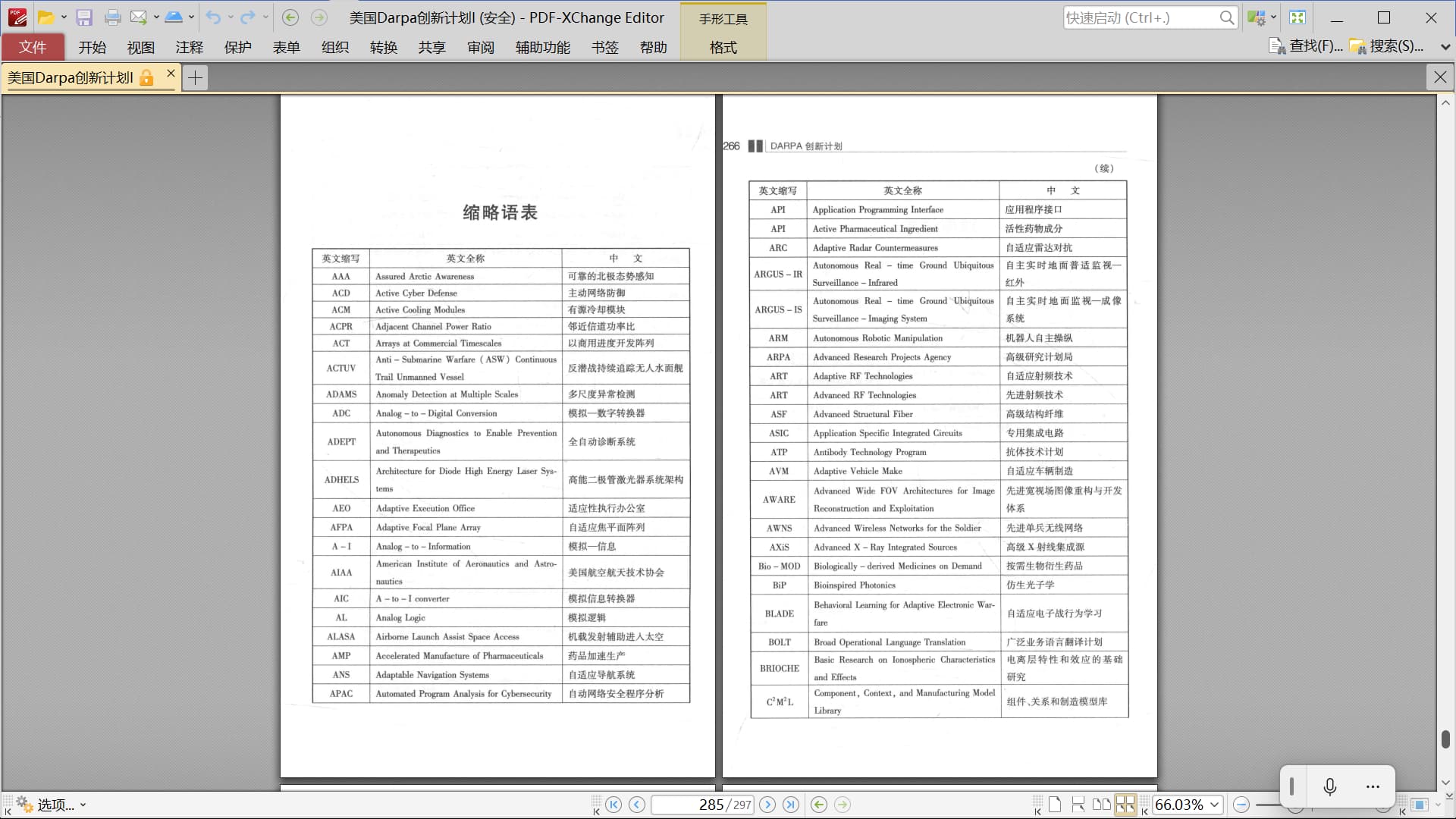Click the Save document icon

[x=84, y=17]
